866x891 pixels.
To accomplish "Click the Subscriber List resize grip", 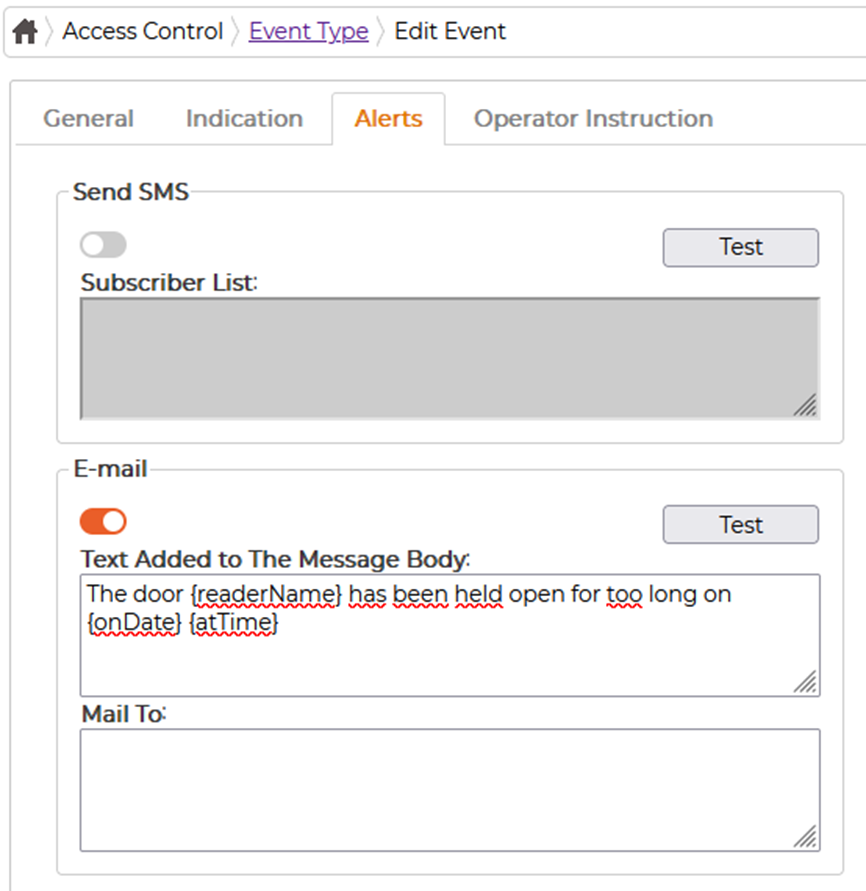I will click(x=806, y=406).
